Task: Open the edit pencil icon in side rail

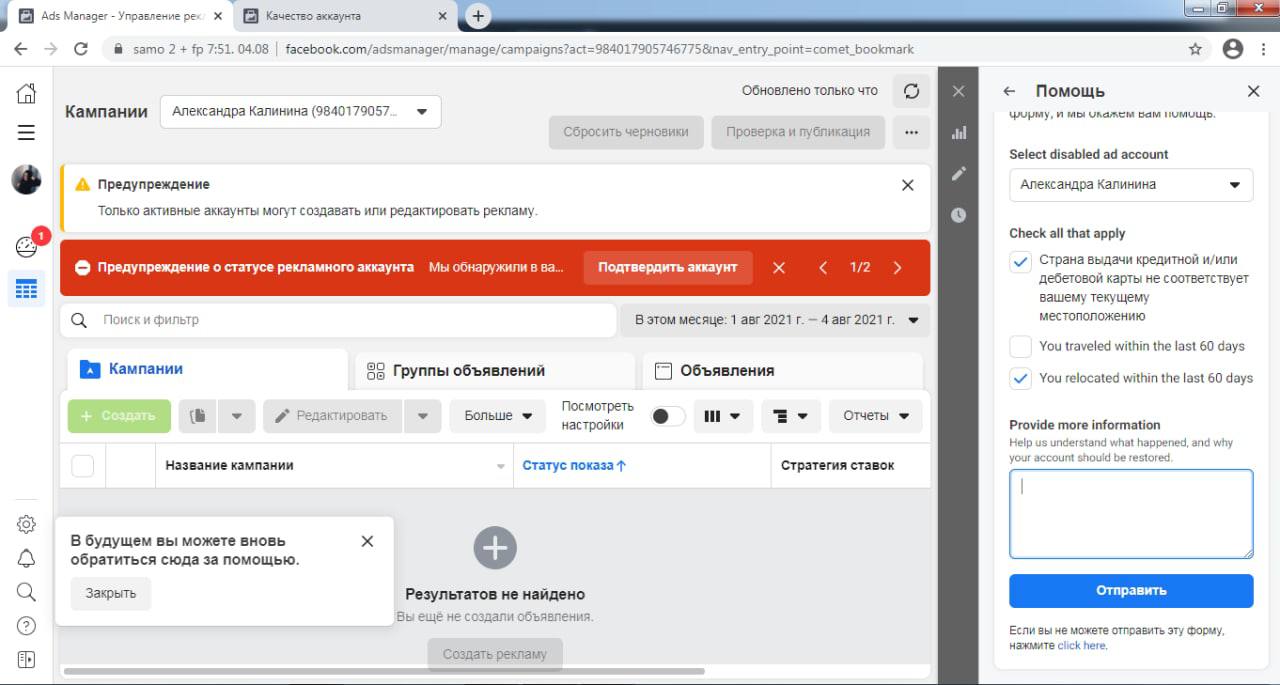Action: (958, 173)
